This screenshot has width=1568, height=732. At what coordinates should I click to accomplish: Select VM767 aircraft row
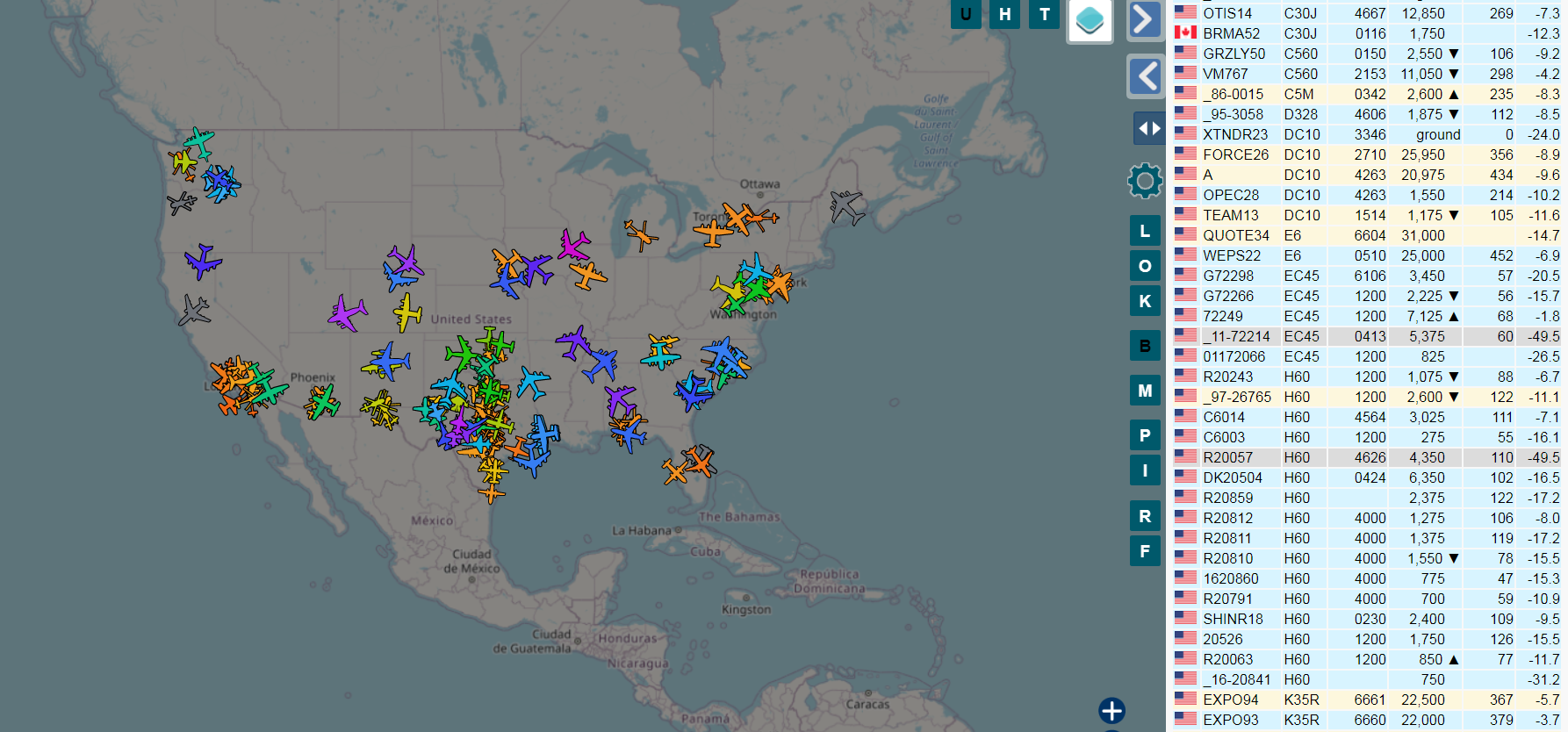(x=1367, y=74)
